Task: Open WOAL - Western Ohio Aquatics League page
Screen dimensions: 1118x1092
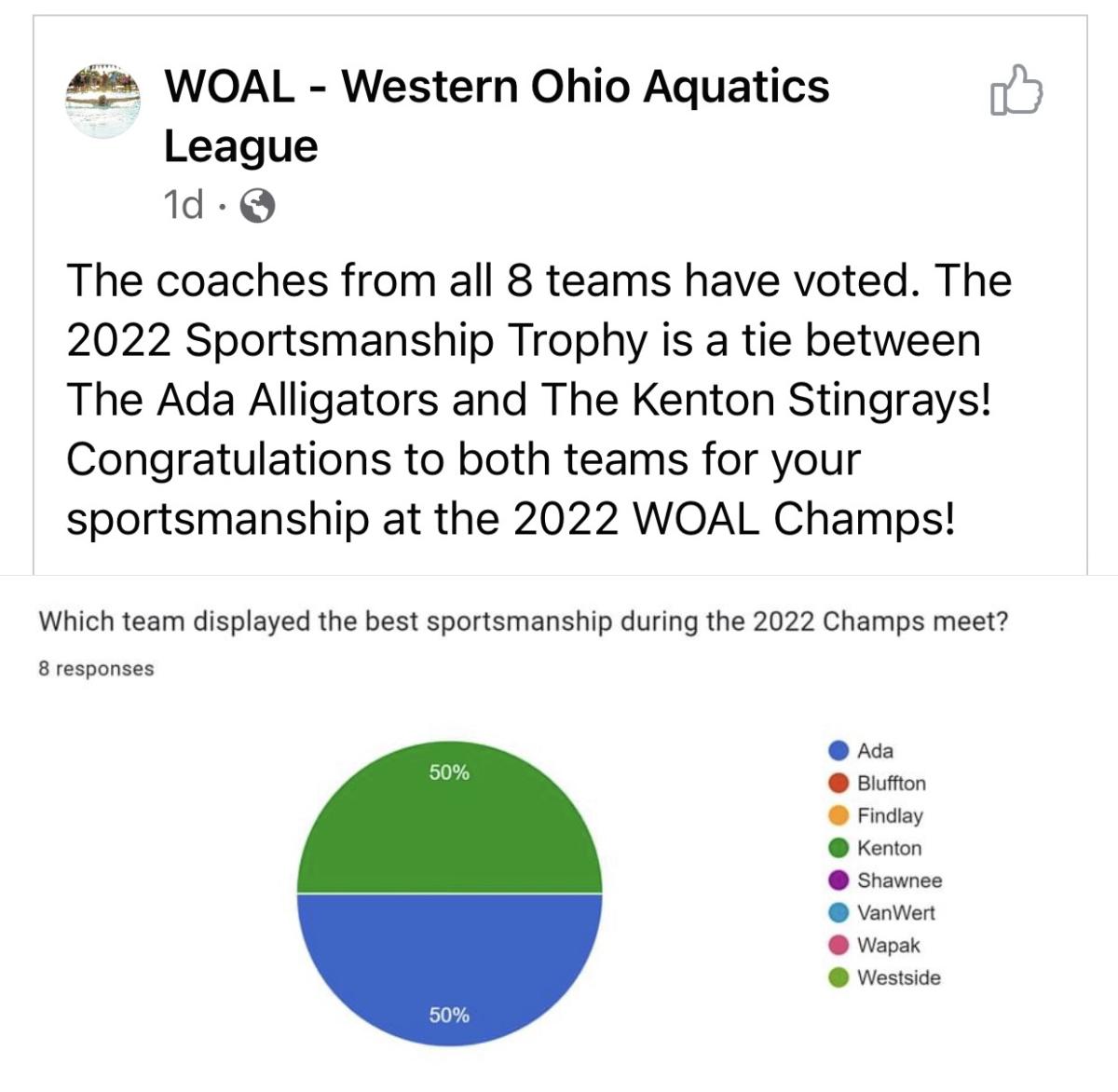Action: point(497,116)
